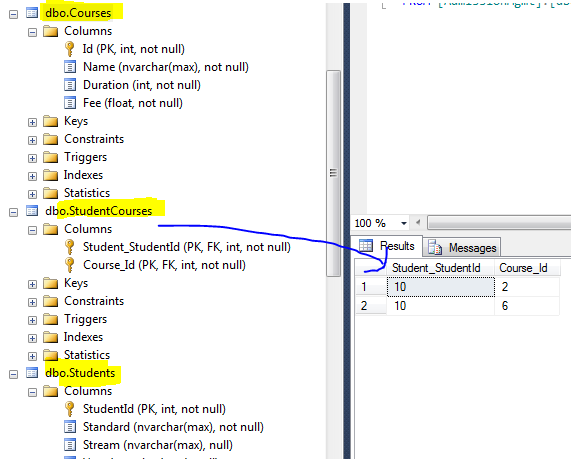571x459 pixels.
Task: Click the Constraints folder icon under dbo.Courses
Action: tap(51, 139)
